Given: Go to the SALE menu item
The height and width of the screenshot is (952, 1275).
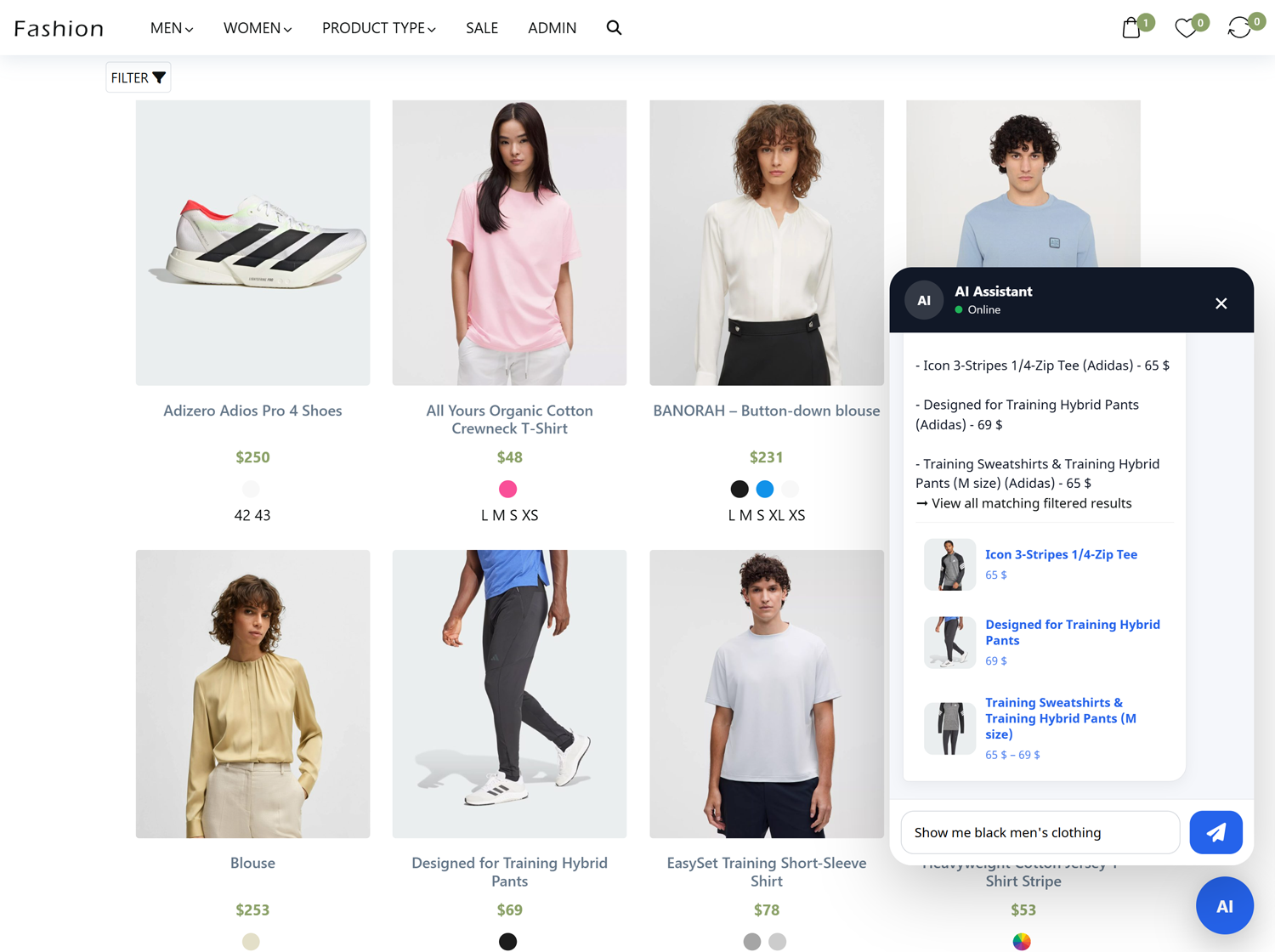Looking at the screenshot, I should click(482, 28).
